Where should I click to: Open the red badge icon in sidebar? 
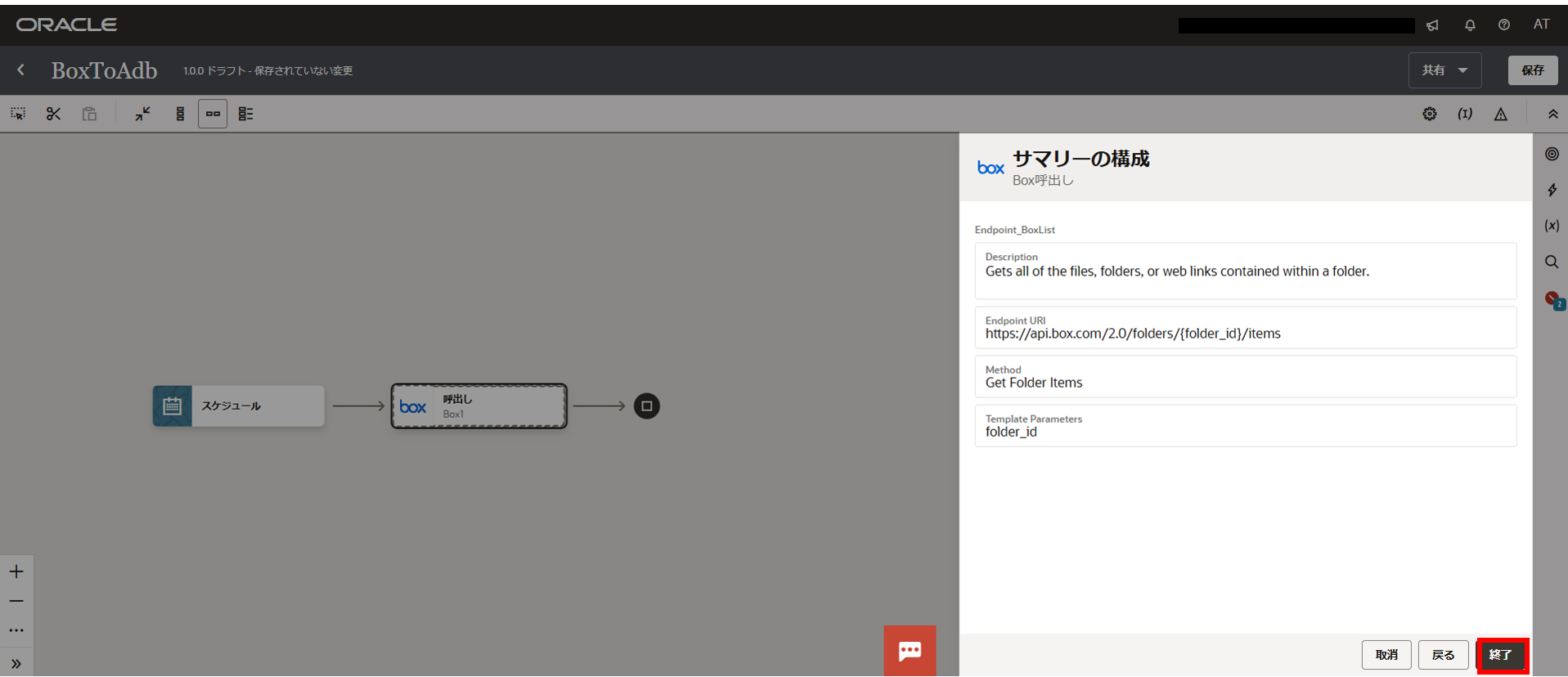[x=1554, y=299]
